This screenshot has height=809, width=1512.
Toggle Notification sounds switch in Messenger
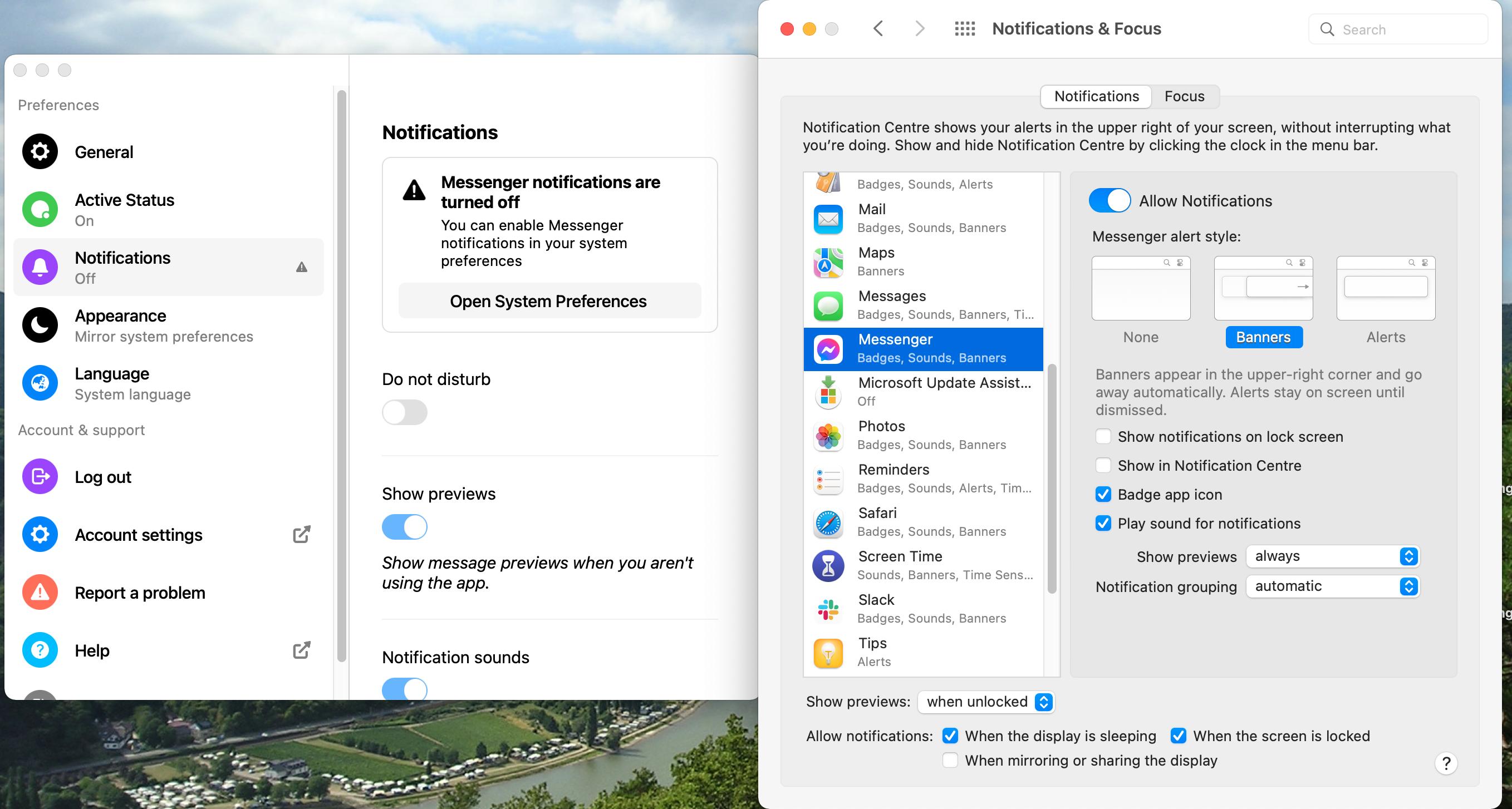tap(404, 689)
